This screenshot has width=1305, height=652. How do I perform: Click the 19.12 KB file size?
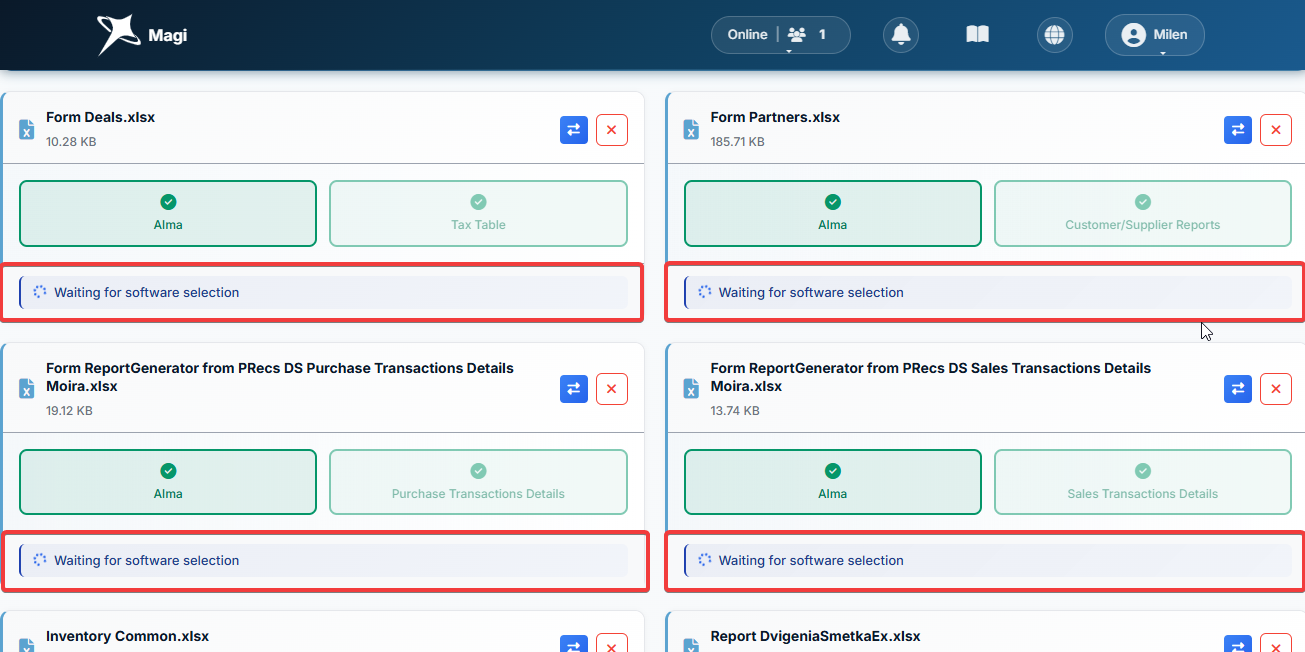69,411
